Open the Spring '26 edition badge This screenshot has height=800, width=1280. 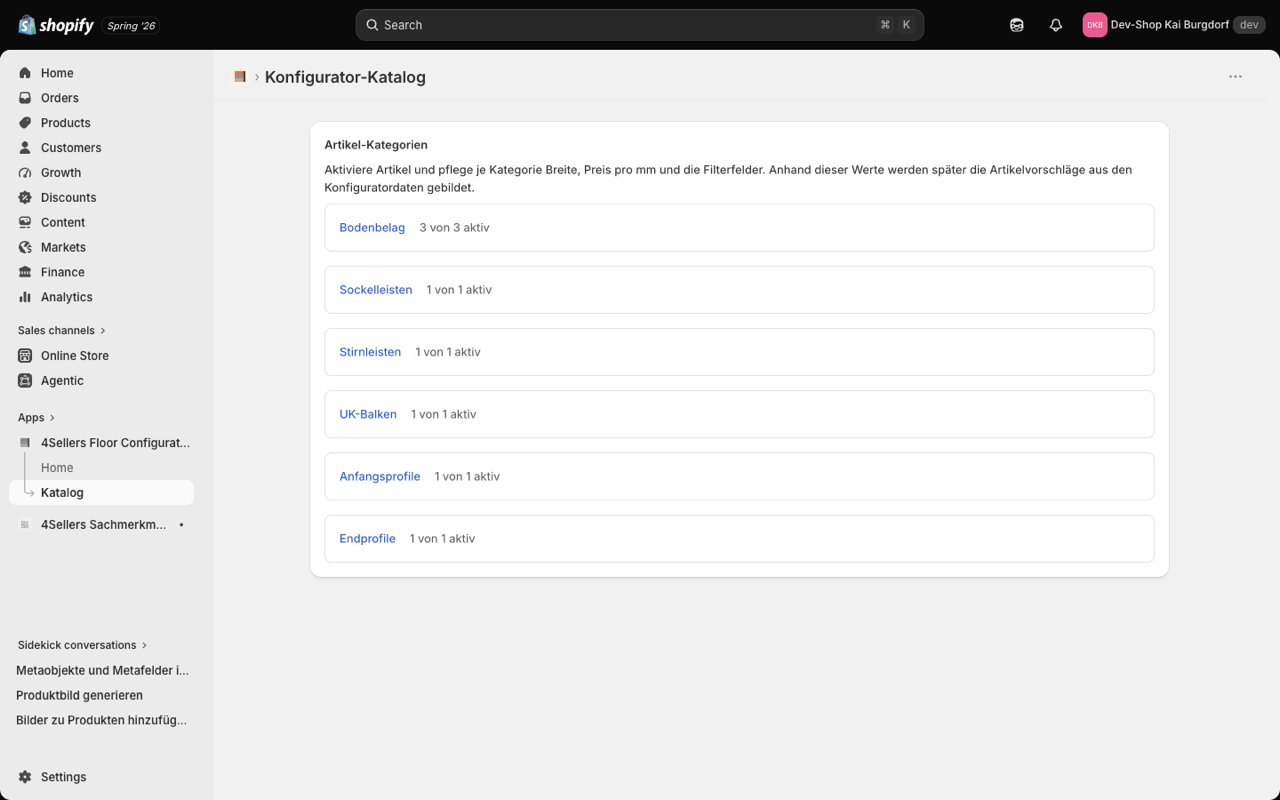click(132, 26)
